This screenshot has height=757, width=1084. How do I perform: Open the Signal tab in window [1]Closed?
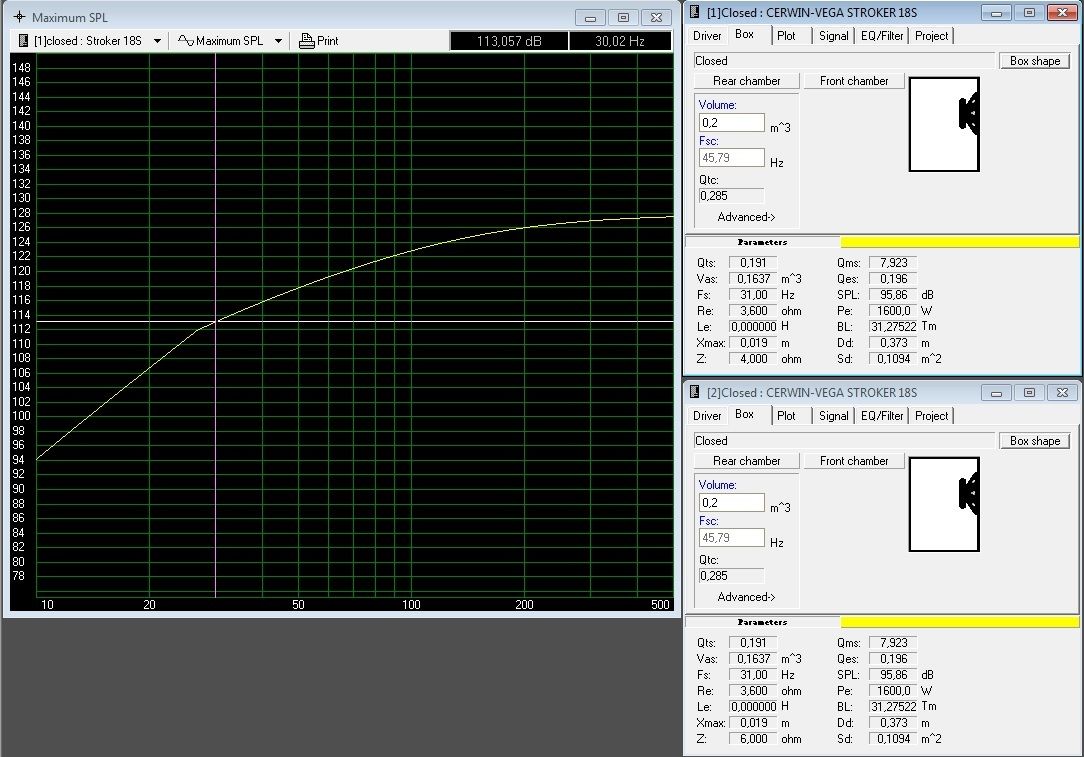pyautogui.click(x=833, y=36)
